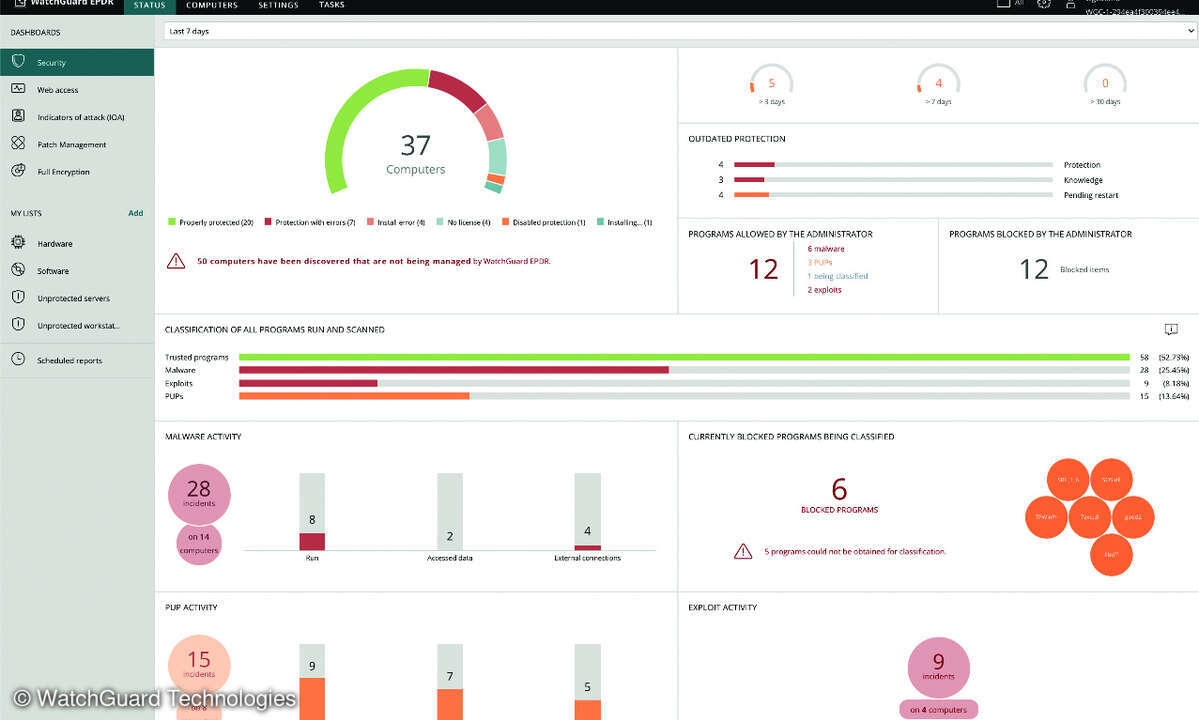Open the Security dashboard shield icon
The height and width of the screenshot is (720, 1199).
click(18, 61)
